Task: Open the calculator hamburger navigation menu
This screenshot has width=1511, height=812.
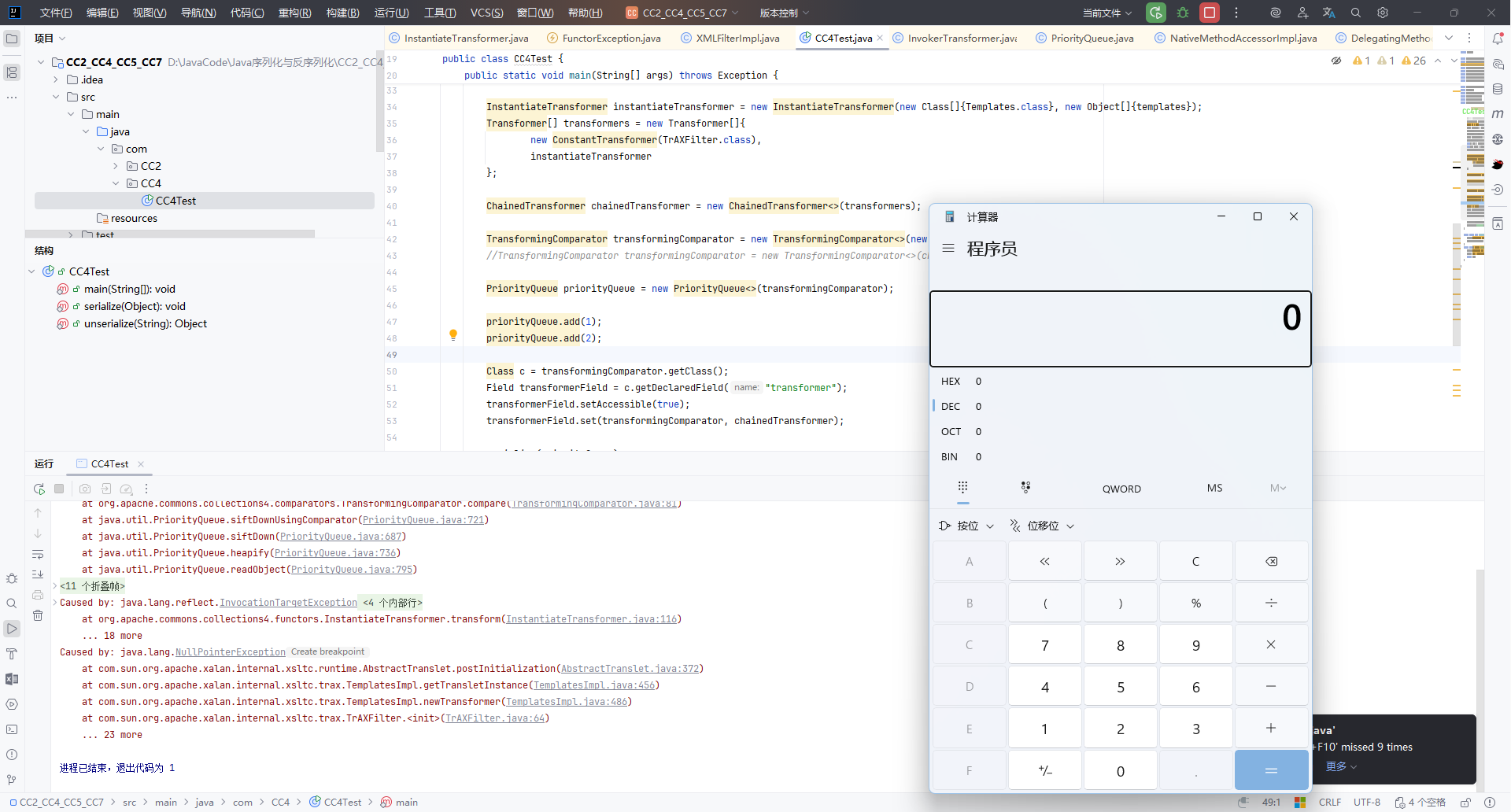Action: point(948,249)
